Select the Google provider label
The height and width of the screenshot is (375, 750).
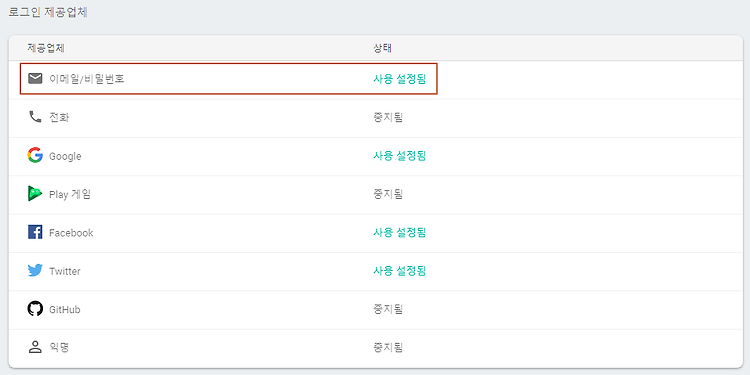(65, 156)
